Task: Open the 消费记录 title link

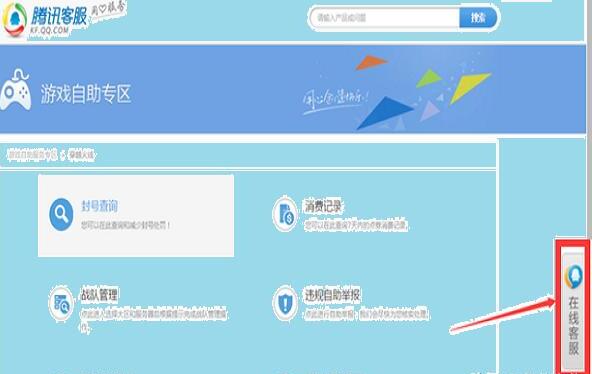Action: [x=323, y=206]
